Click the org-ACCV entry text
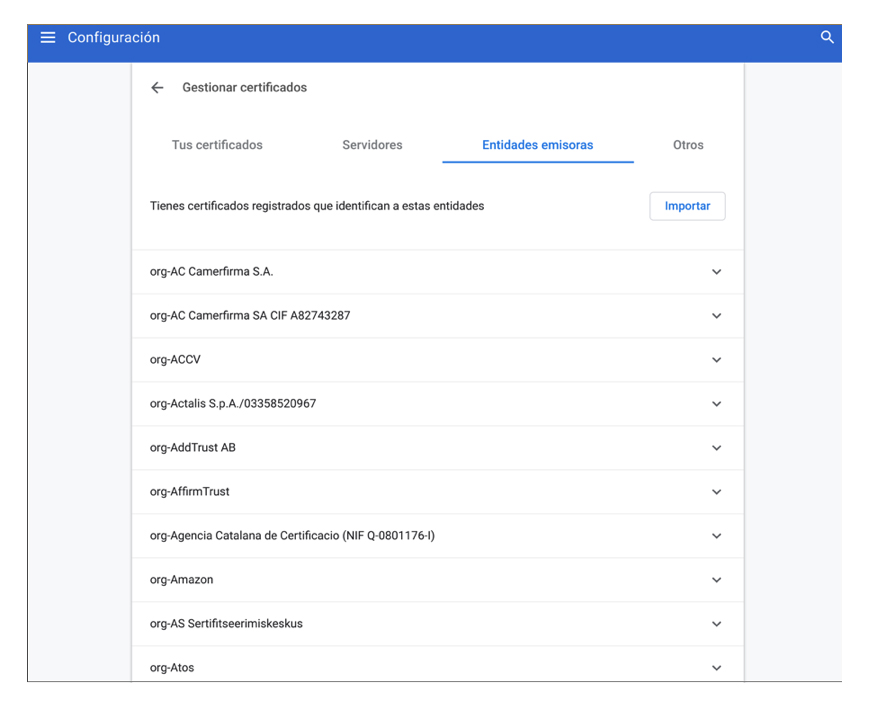 click(175, 360)
